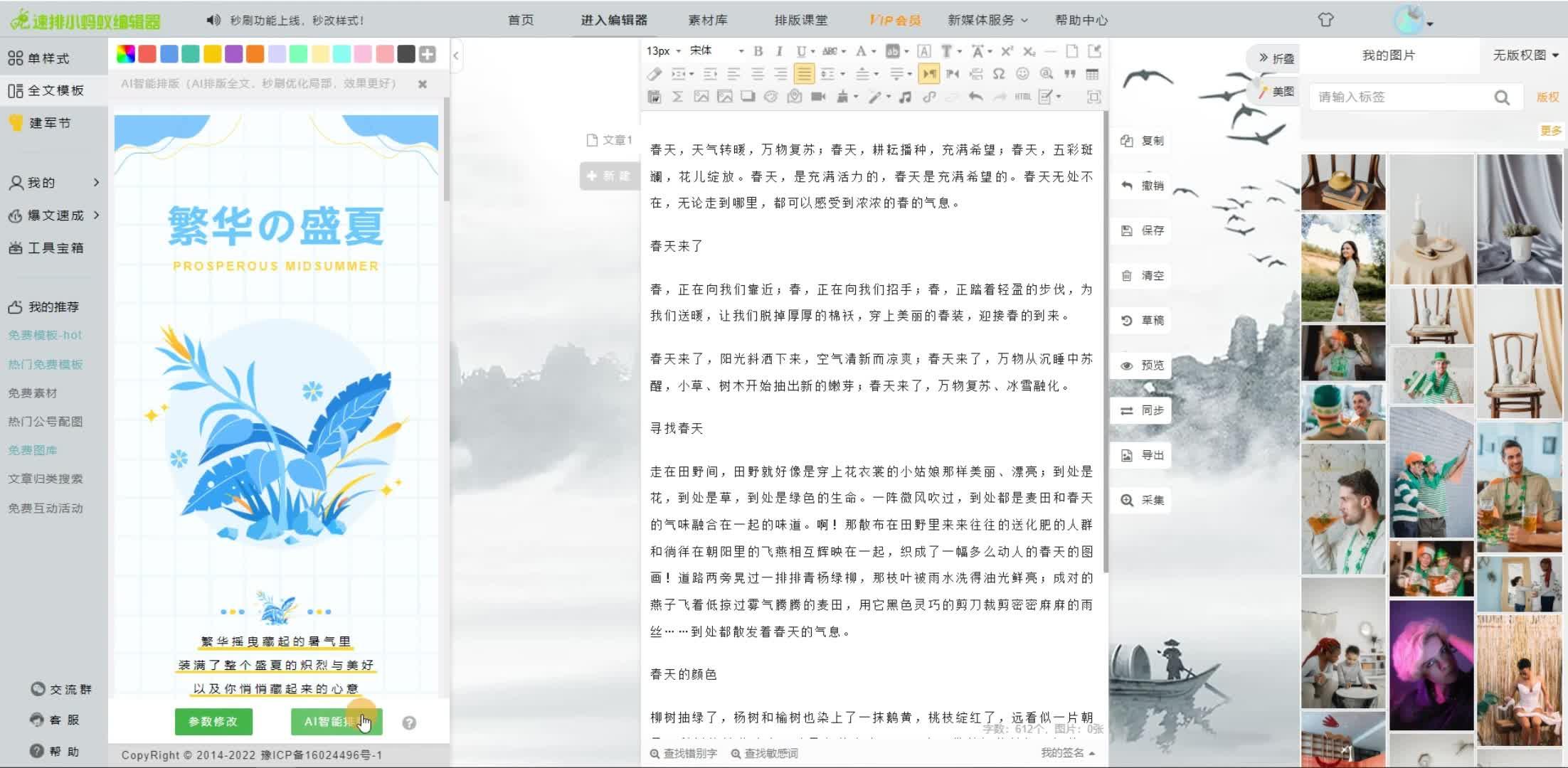
Task: Use the eraser clear-format icon
Action: pos(655,74)
